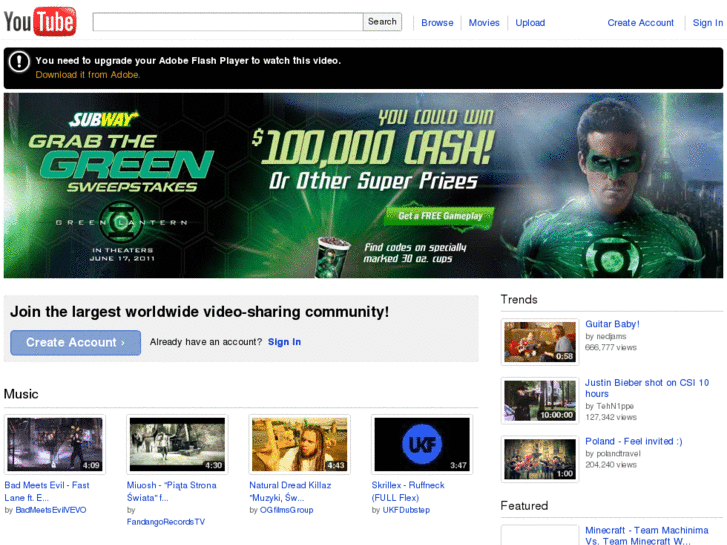Screen dimensions: 727x545
Task: Open the FandangoRecordsTV channel link
Action: pyautogui.click(x=166, y=522)
